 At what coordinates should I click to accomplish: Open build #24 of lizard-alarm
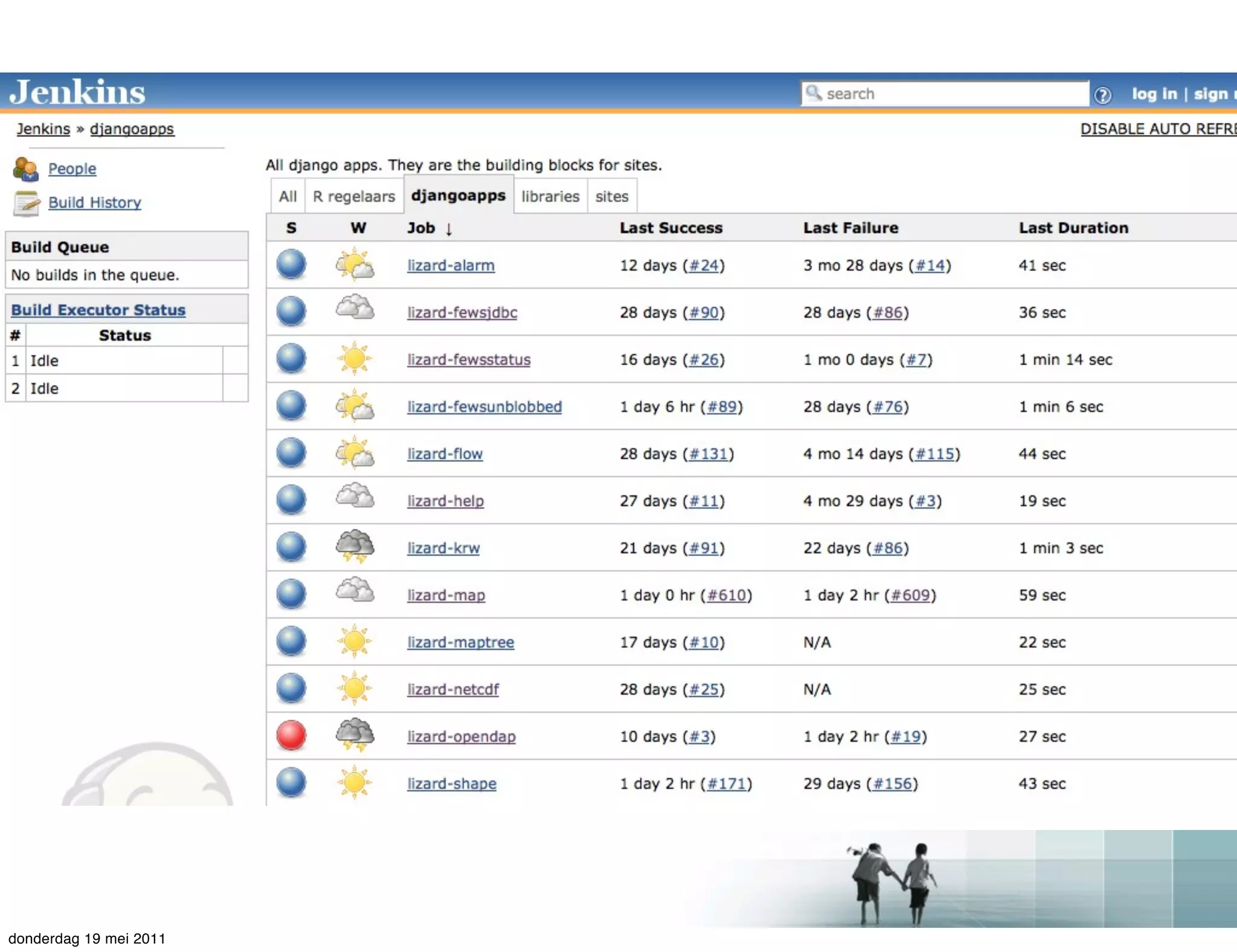pos(704,265)
